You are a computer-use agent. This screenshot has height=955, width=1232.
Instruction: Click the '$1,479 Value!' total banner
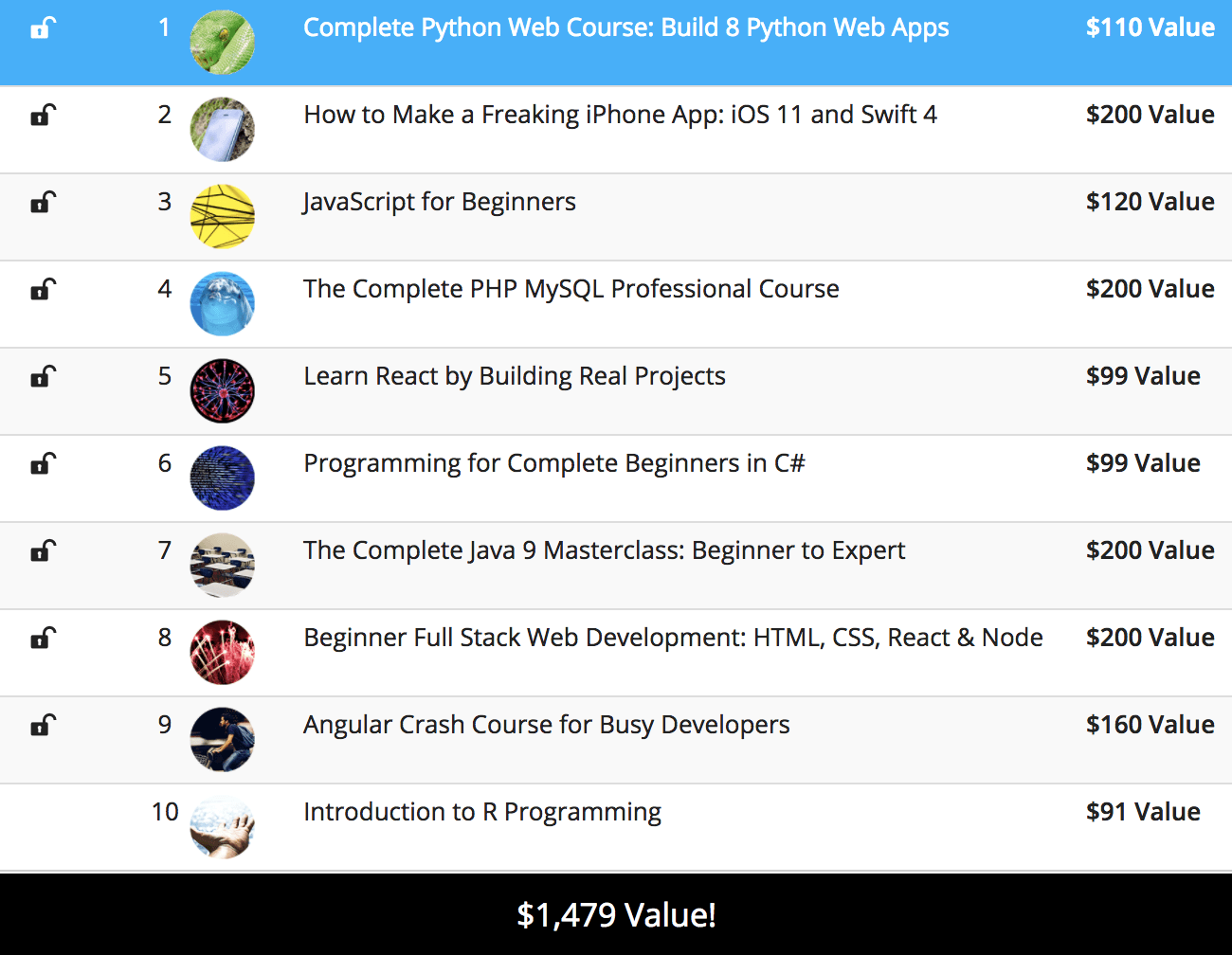616,915
